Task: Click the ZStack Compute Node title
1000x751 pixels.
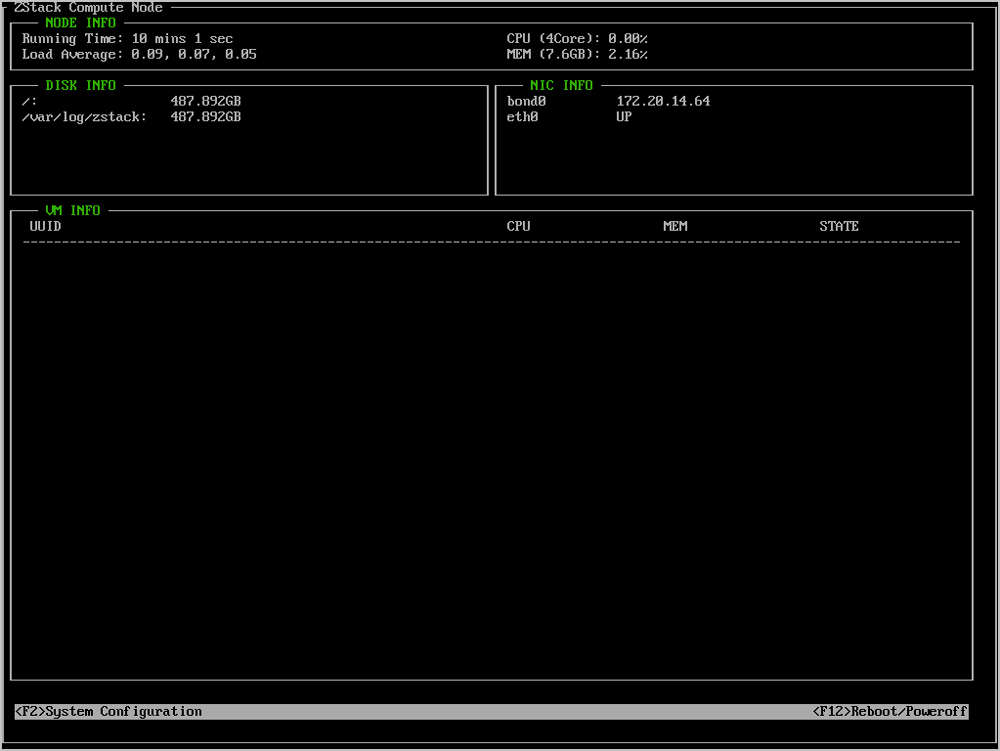Action: [88, 8]
